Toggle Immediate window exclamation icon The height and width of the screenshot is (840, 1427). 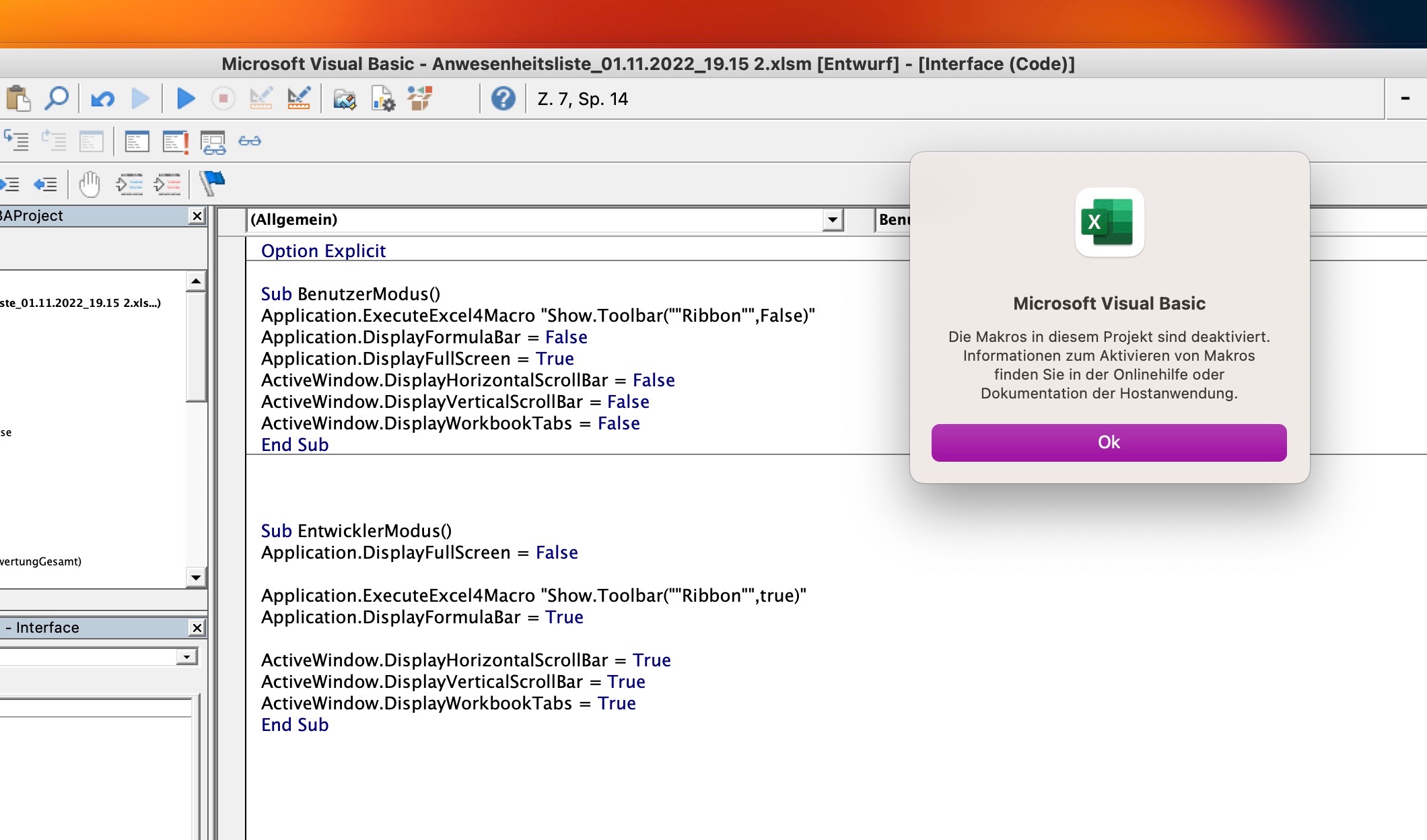175,141
